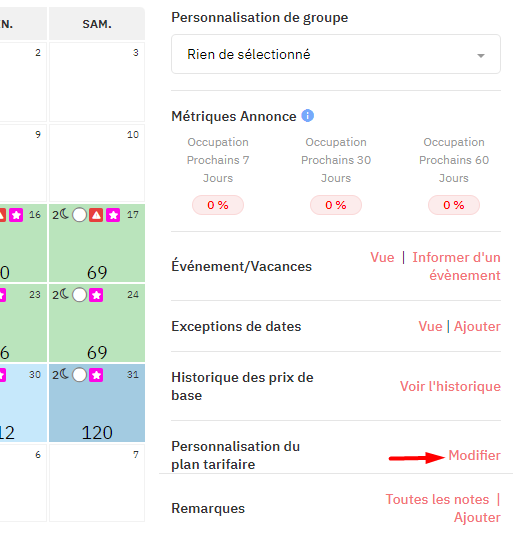
Task: Select the SAM. column header
Action: (x=97, y=24)
